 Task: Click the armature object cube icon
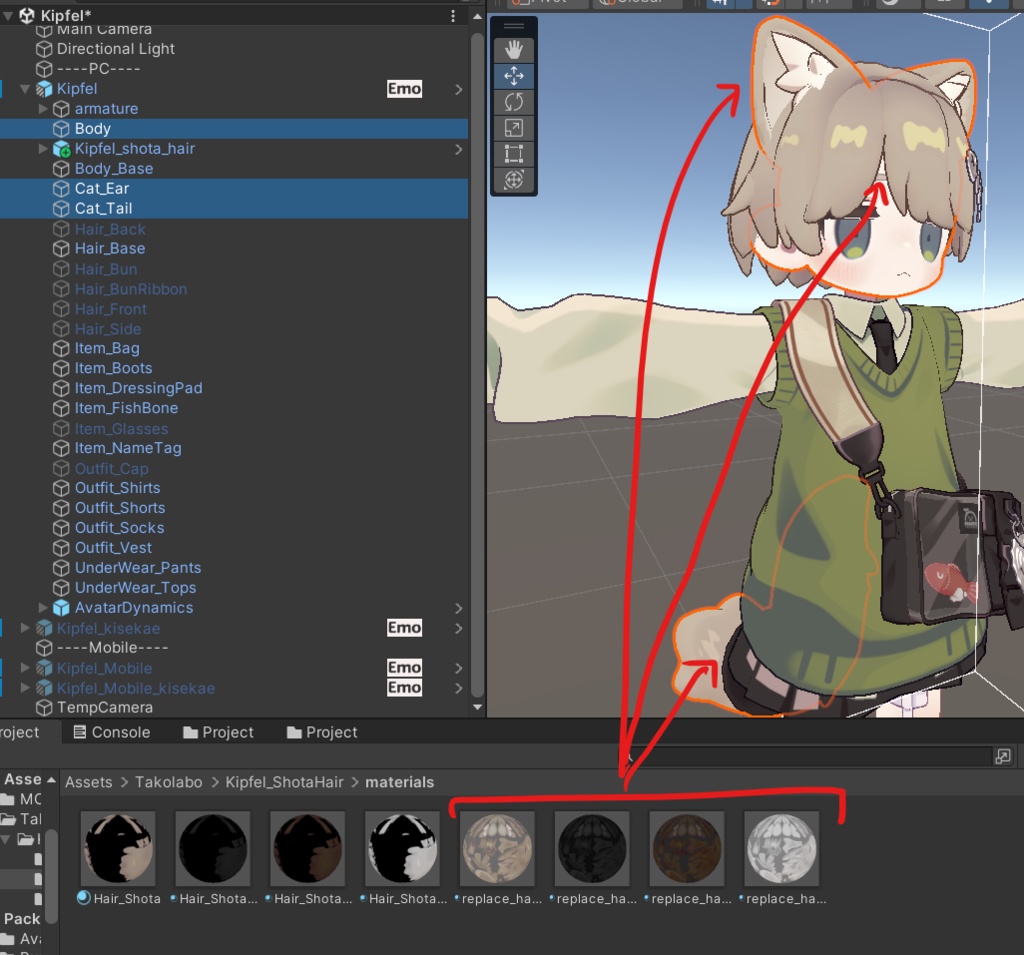click(61, 109)
